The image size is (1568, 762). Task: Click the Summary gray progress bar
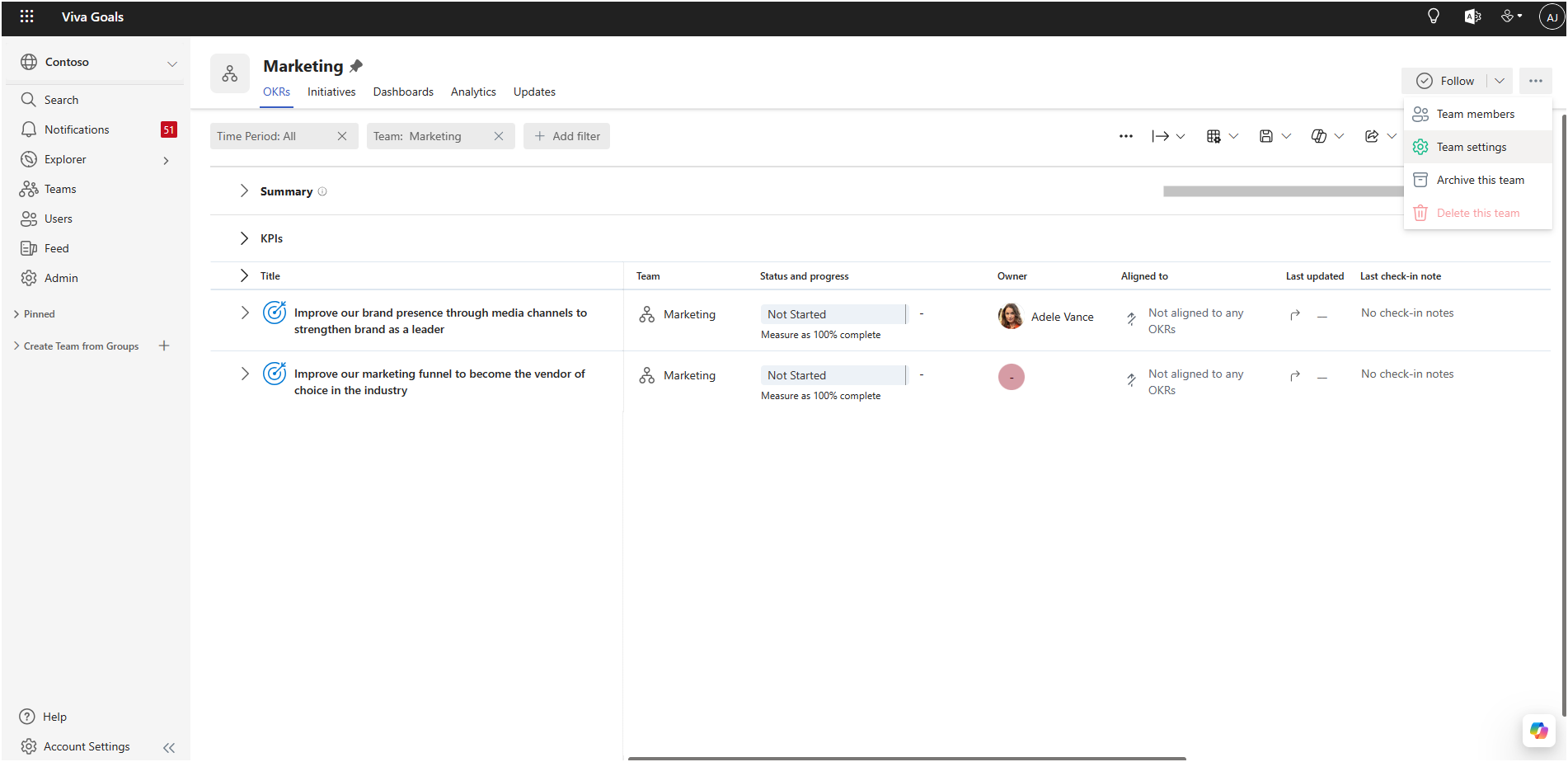point(1283,191)
